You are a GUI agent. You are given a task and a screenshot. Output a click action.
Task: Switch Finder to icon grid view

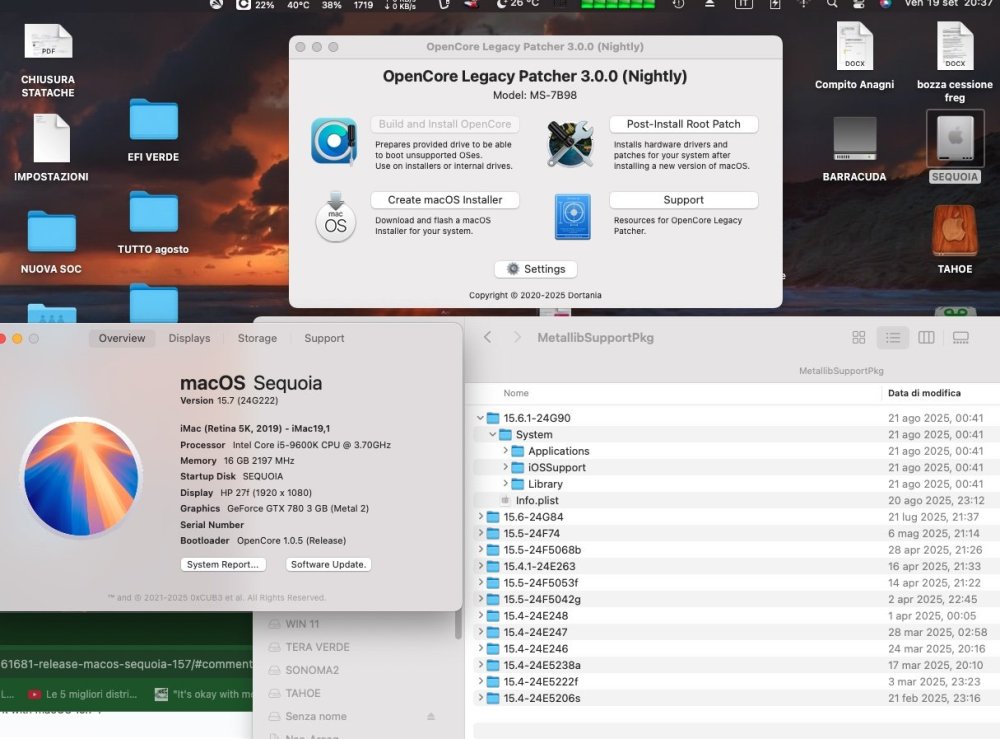pos(859,337)
